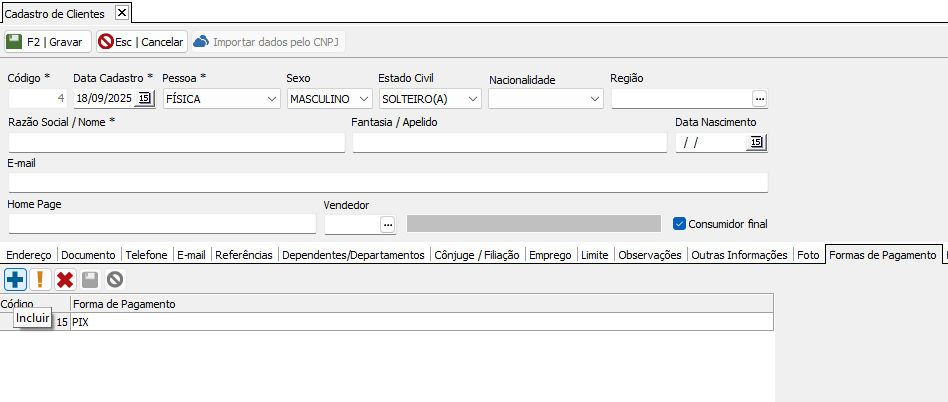Click the gray cancel circle icon

(115, 280)
